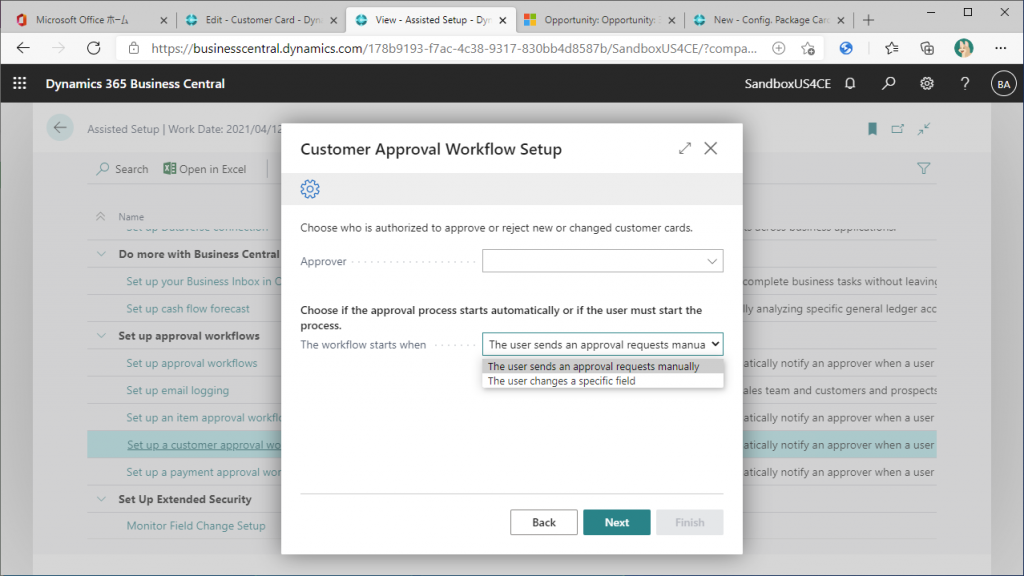Open a new browser tab
Viewport: 1024px width, 576px height.
click(868, 20)
